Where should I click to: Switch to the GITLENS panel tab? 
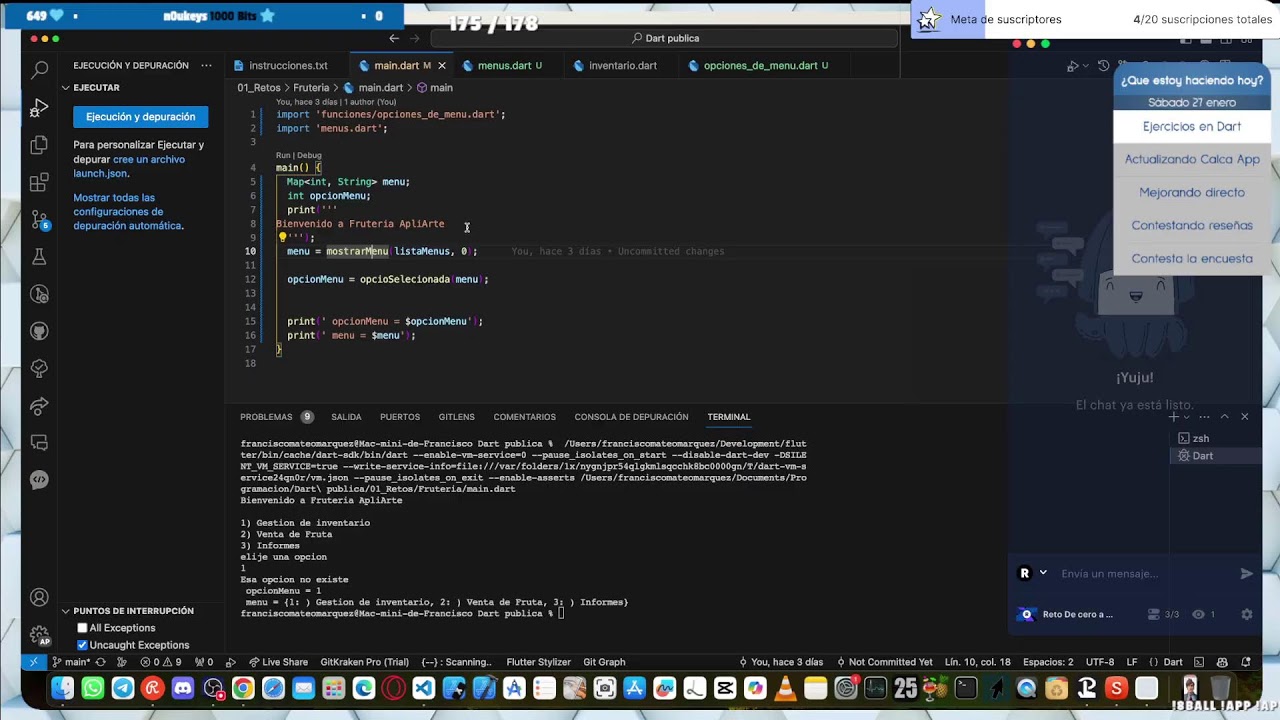[456, 417]
